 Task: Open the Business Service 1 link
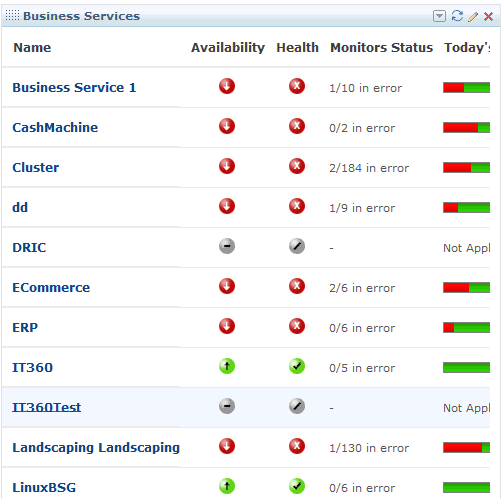click(x=74, y=88)
